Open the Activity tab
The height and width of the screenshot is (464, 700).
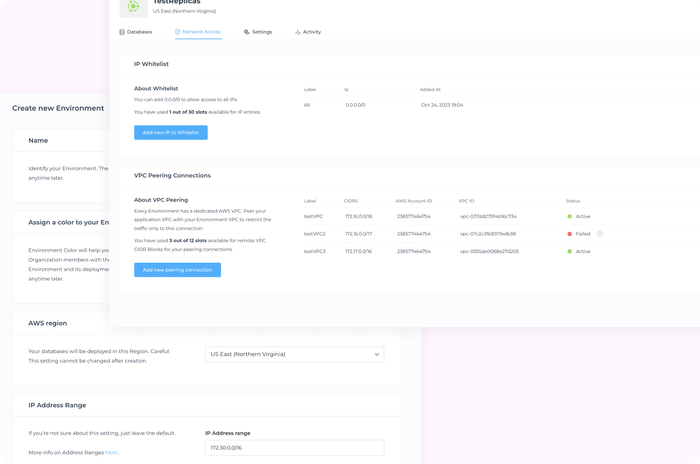coord(308,32)
